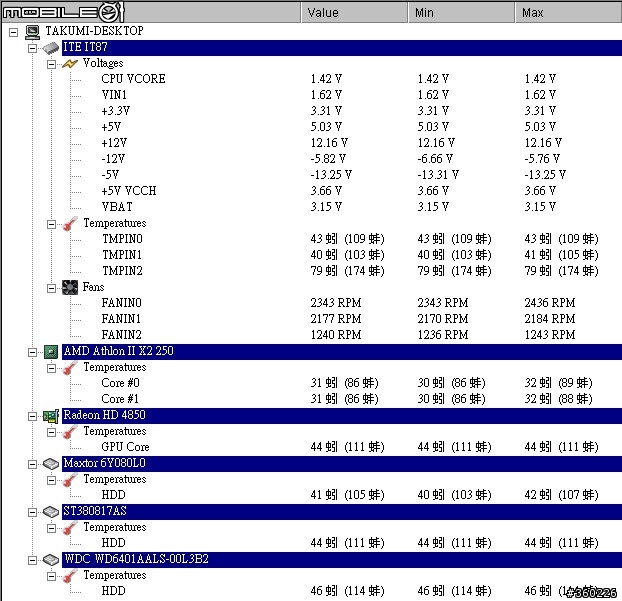Image resolution: width=622 pixels, height=601 pixels.
Task: Select the CPU VCORE voltage row
Action: click(133, 79)
